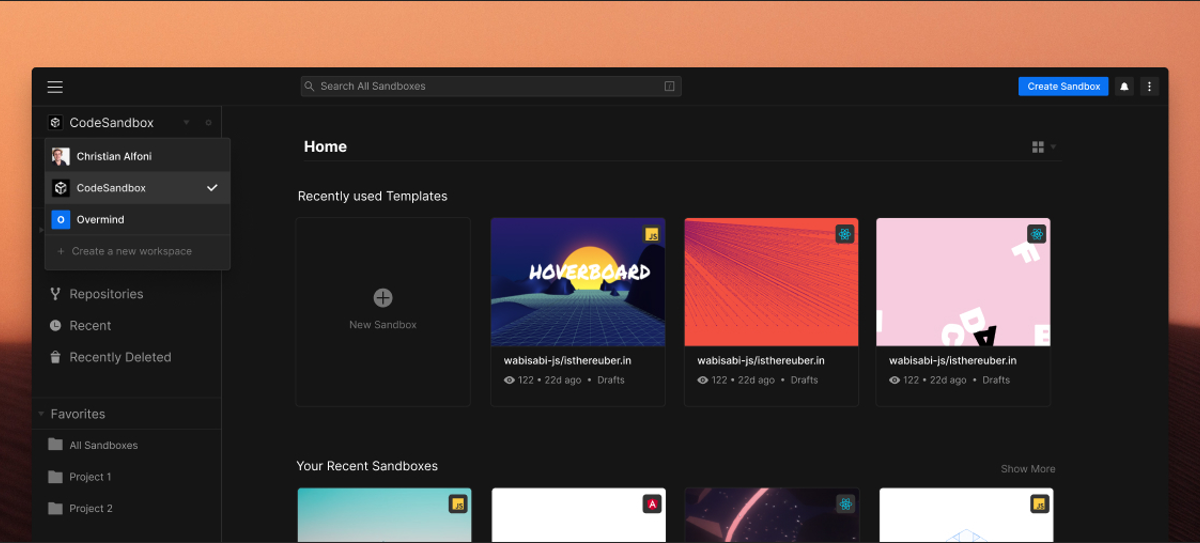
Task: Collapse the Favorites section triangle
Action: [41, 413]
